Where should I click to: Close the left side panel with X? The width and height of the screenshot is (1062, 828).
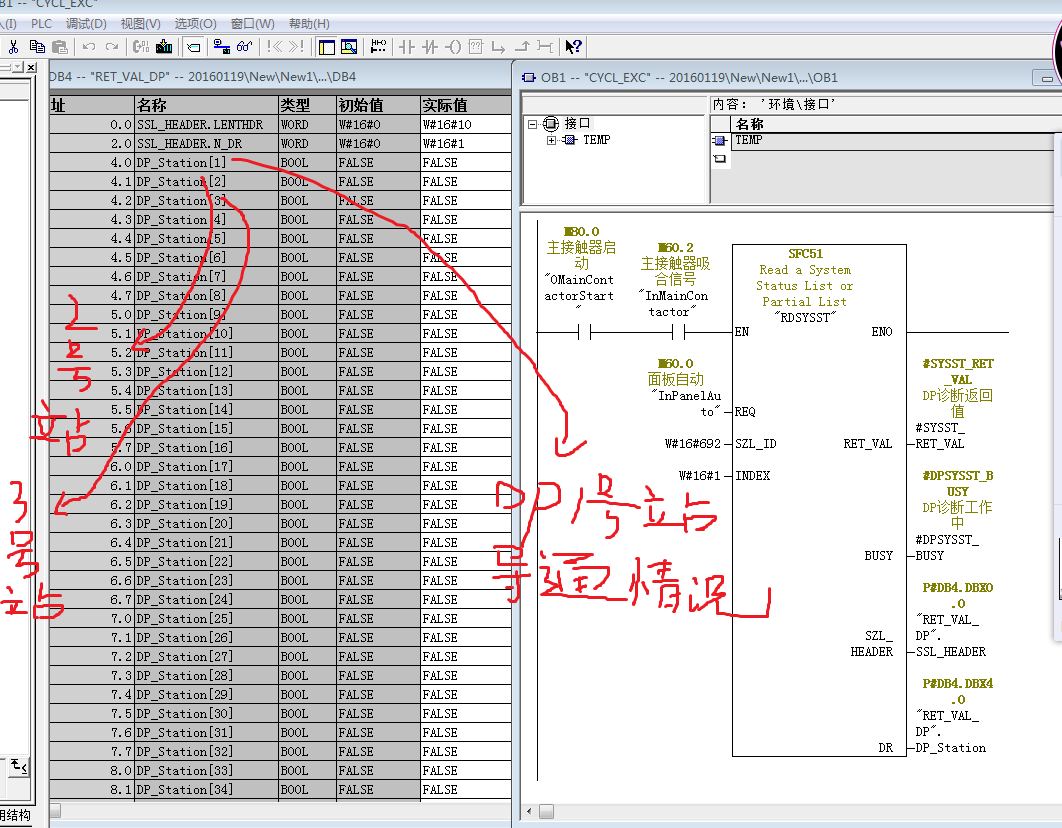pyautogui.click(x=31, y=66)
